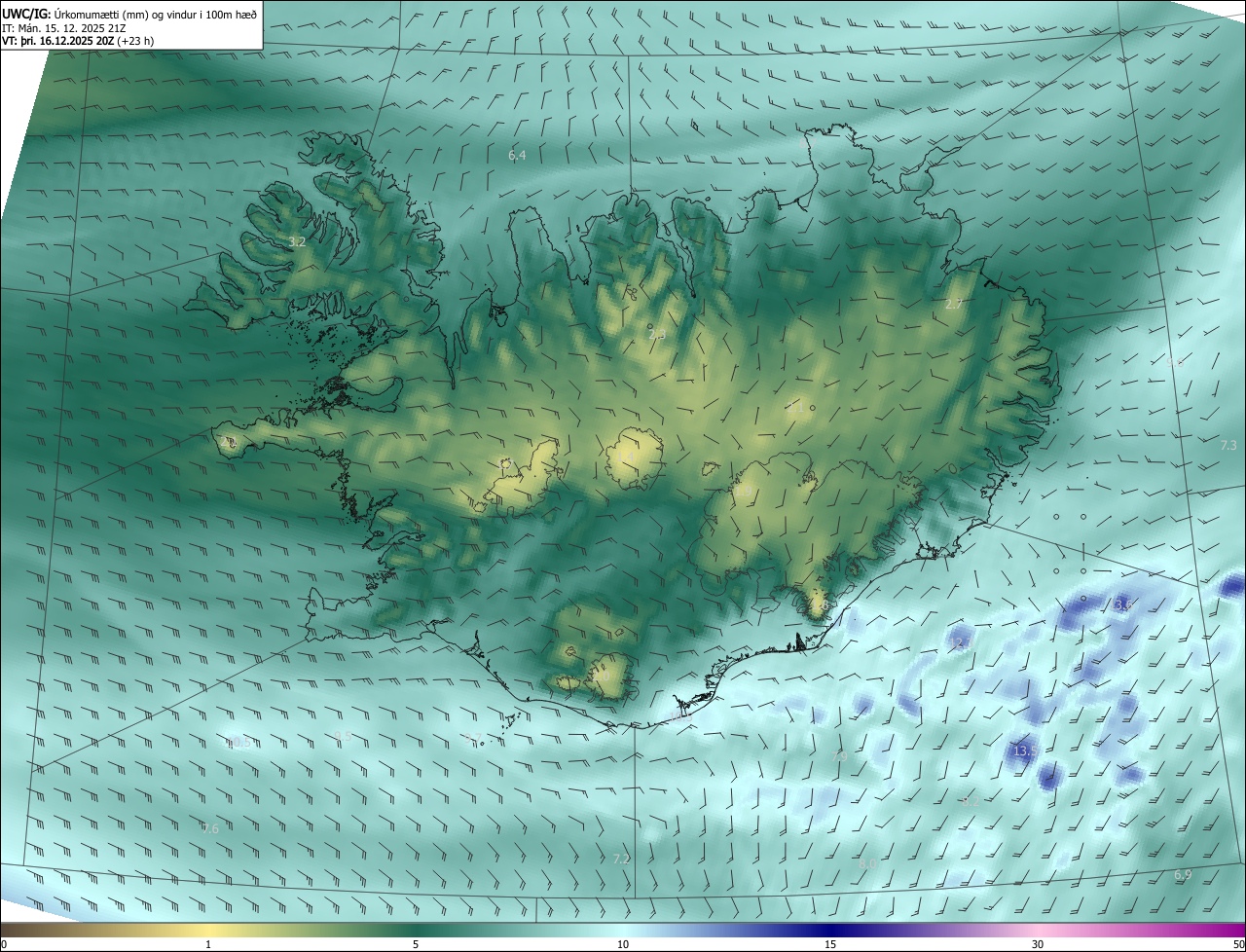The height and width of the screenshot is (952, 1246).
Task: Click the '15' tick label on the colour scale
Action: (x=830, y=945)
